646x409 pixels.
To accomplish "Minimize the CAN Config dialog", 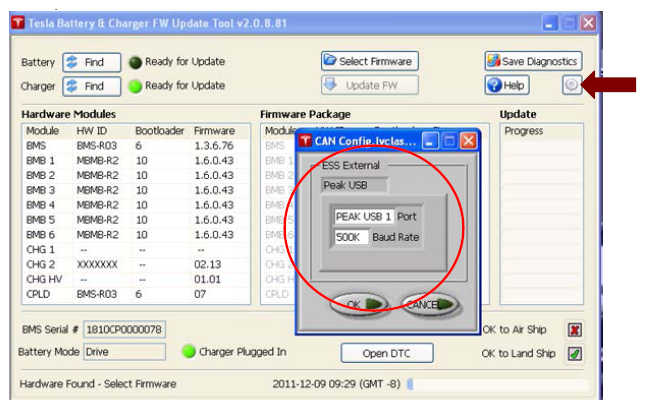I will click(x=430, y=141).
